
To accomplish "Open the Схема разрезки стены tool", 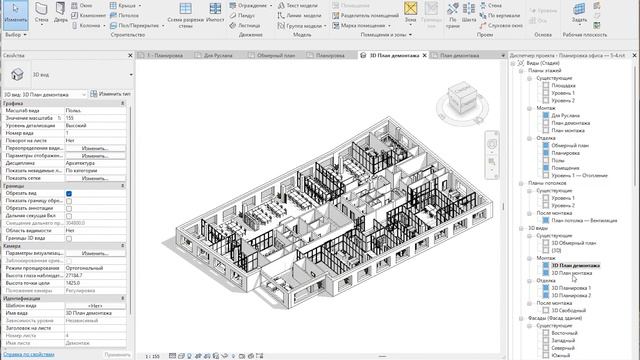I will 185,15.
